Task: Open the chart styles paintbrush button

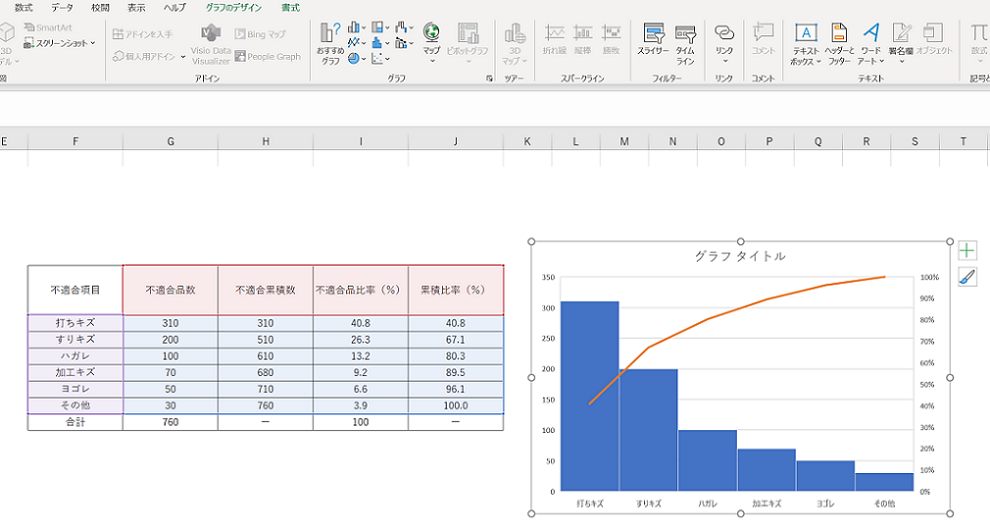Action: [x=967, y=277]
